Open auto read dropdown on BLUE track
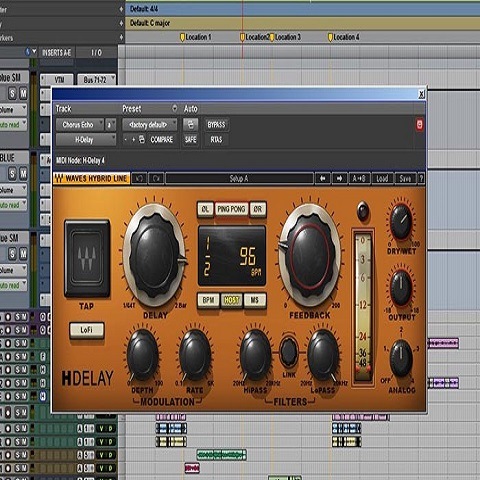 (x=13, y=205)
